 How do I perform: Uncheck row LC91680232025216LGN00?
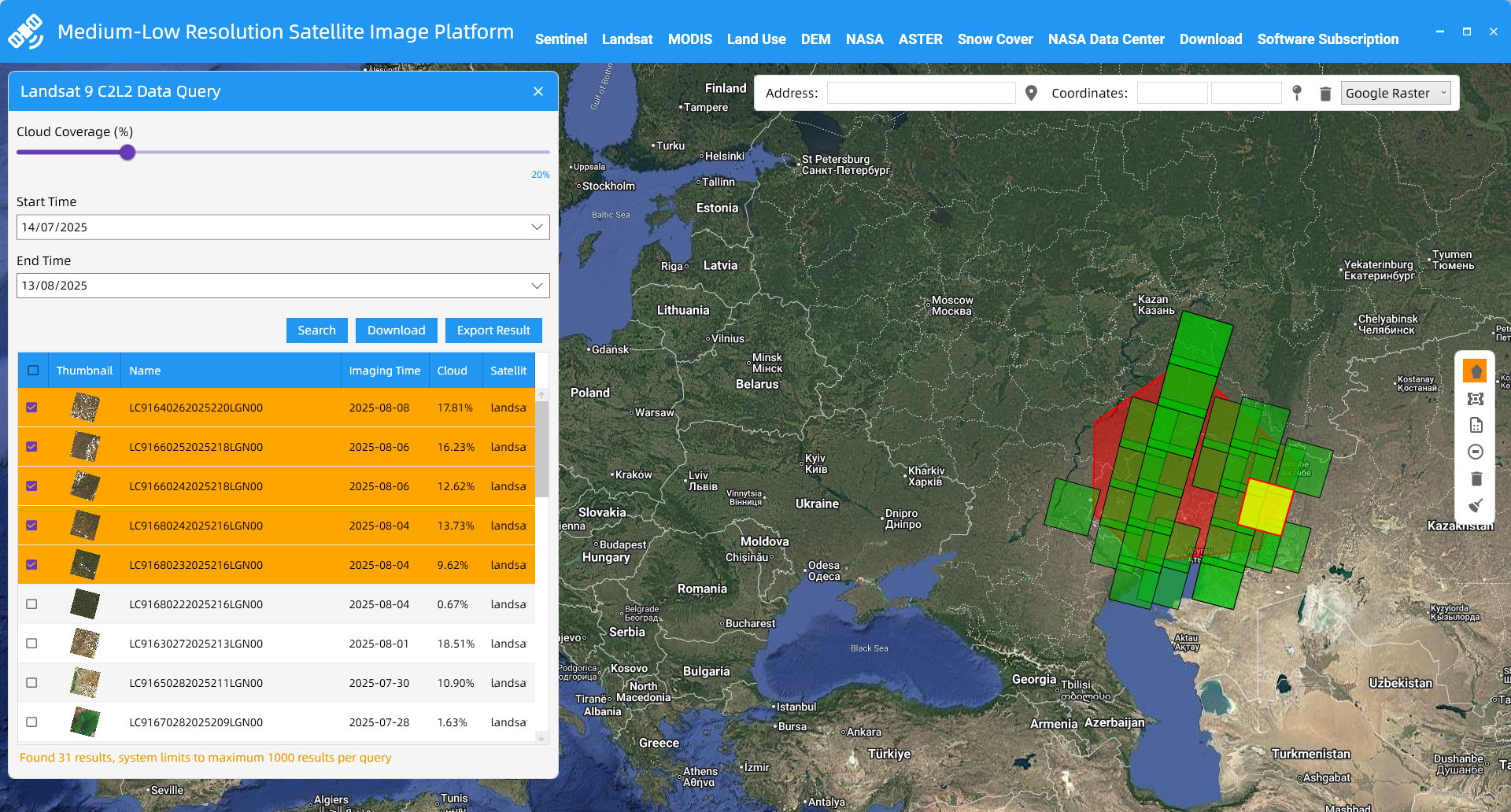[x=31, y=565]
